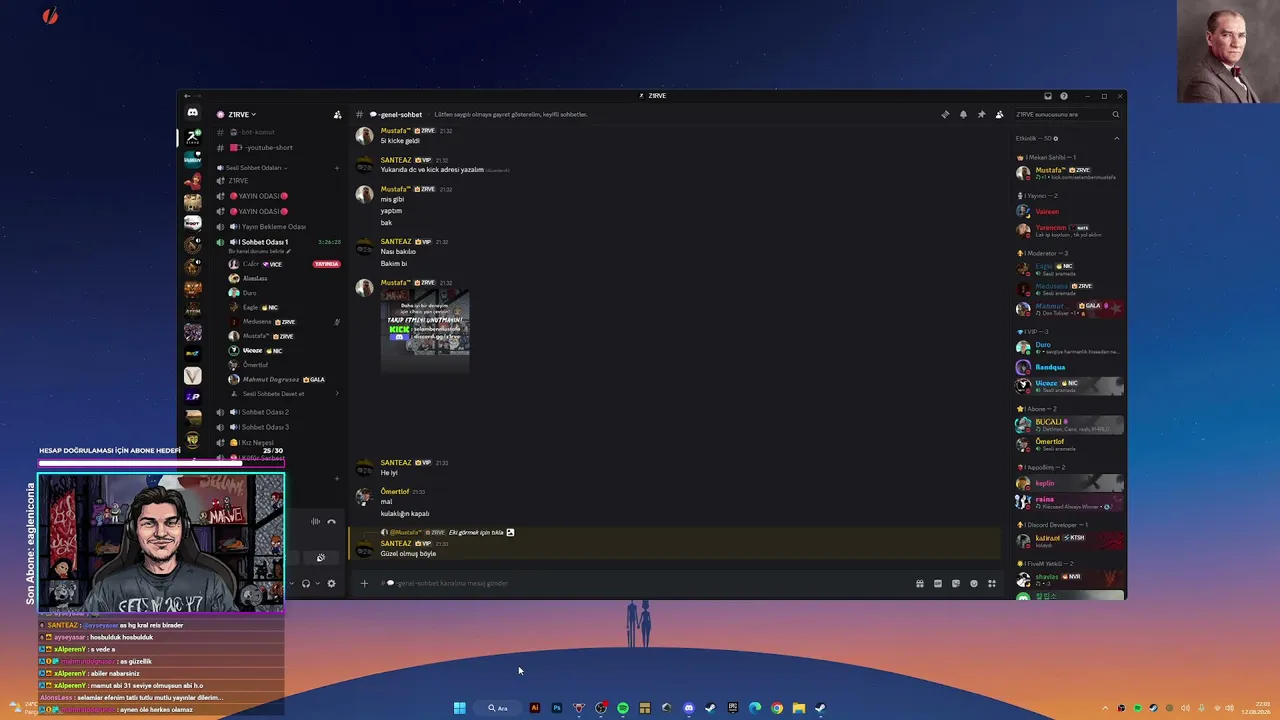Collapse the Etkinlik section chevron
This screenshot has height=720, width=1280.
pos(1117,138)
